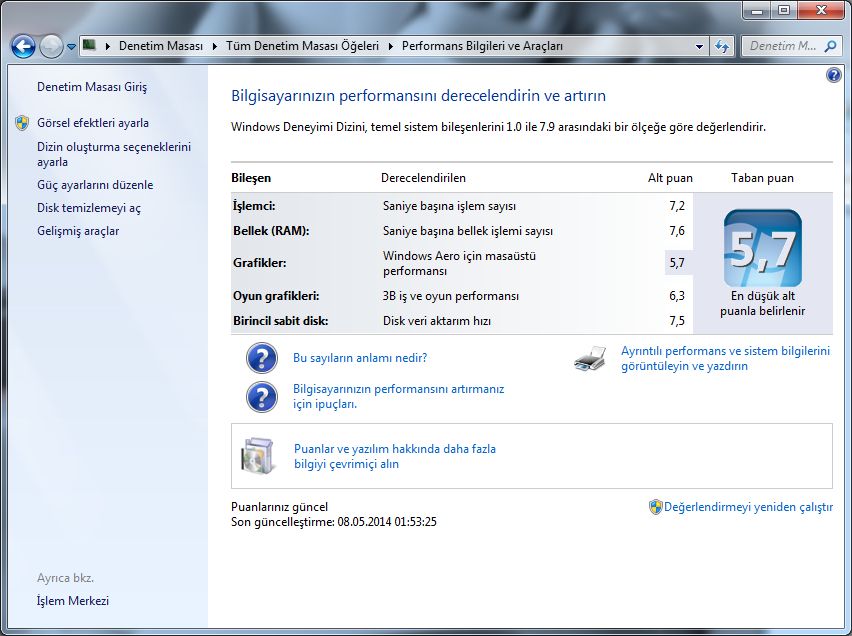Open Puanlar ve yazılım hakkında daha fazla bilgi
The width and height of the screenshot is (852, 636).
coord(394,456)
